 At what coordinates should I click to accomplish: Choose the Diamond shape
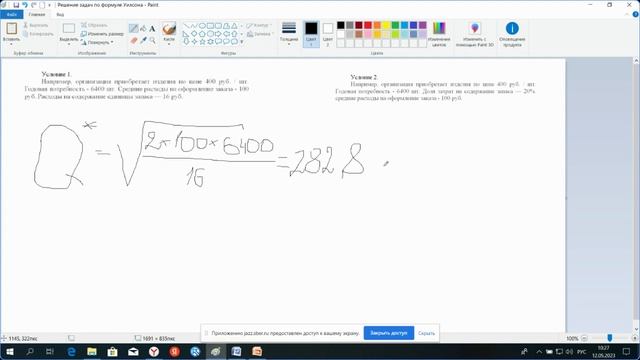194,34
